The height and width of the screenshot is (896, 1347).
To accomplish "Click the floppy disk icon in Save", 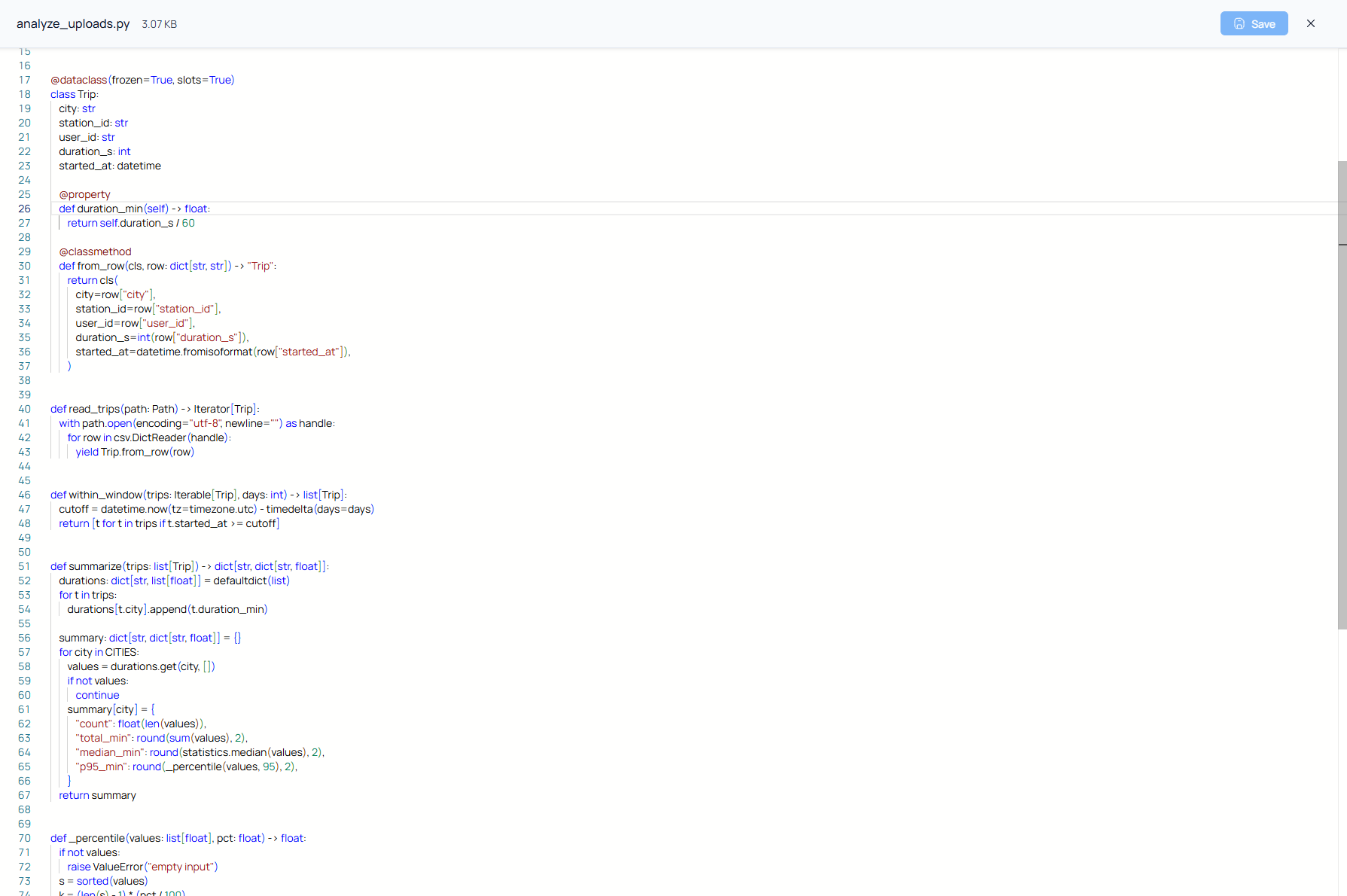I will pyautogui.click(x=1239, y=23).
